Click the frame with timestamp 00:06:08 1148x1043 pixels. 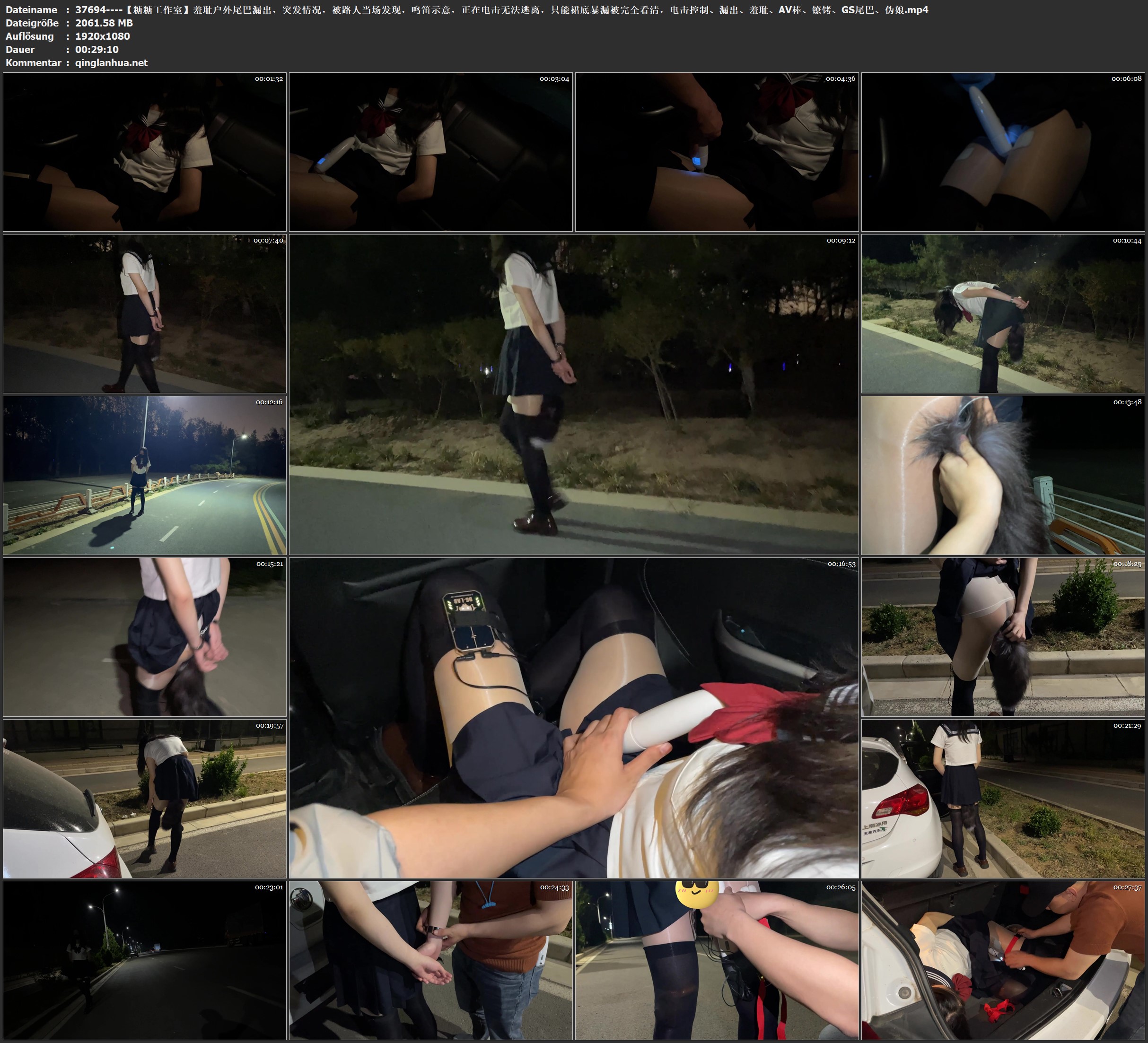click(x=1003, y=151)
